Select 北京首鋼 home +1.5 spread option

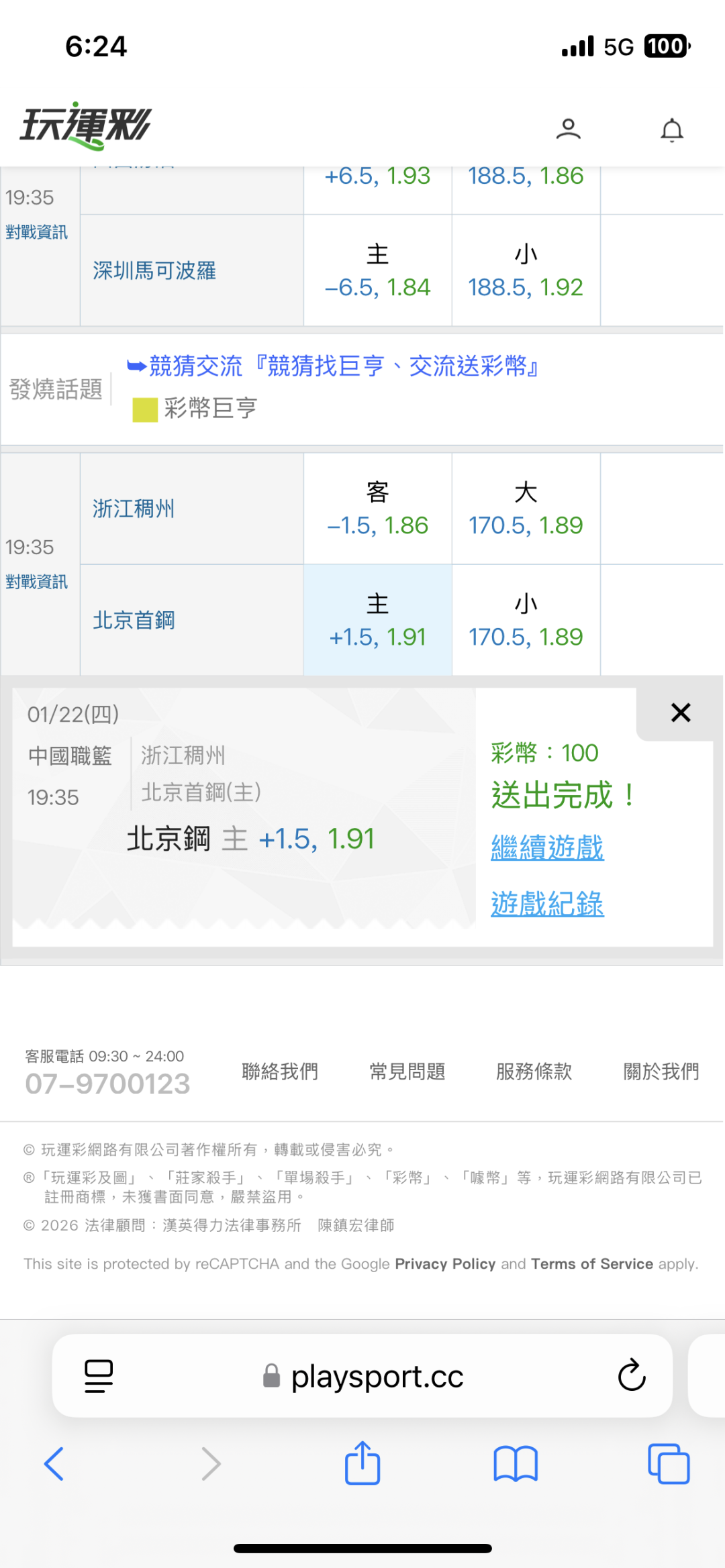point(377,621)
